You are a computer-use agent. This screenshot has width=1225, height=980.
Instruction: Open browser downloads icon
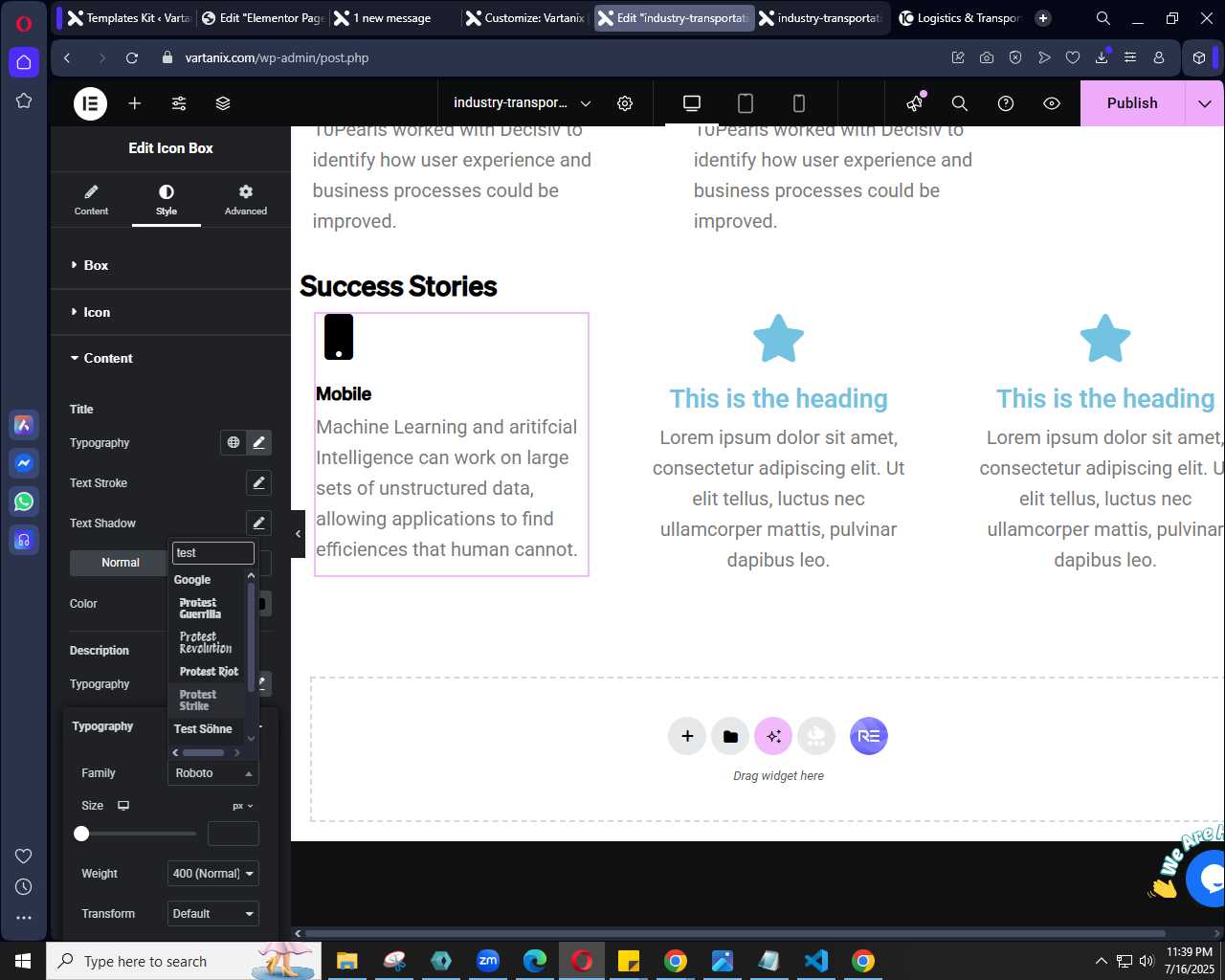coord(1102,57)
